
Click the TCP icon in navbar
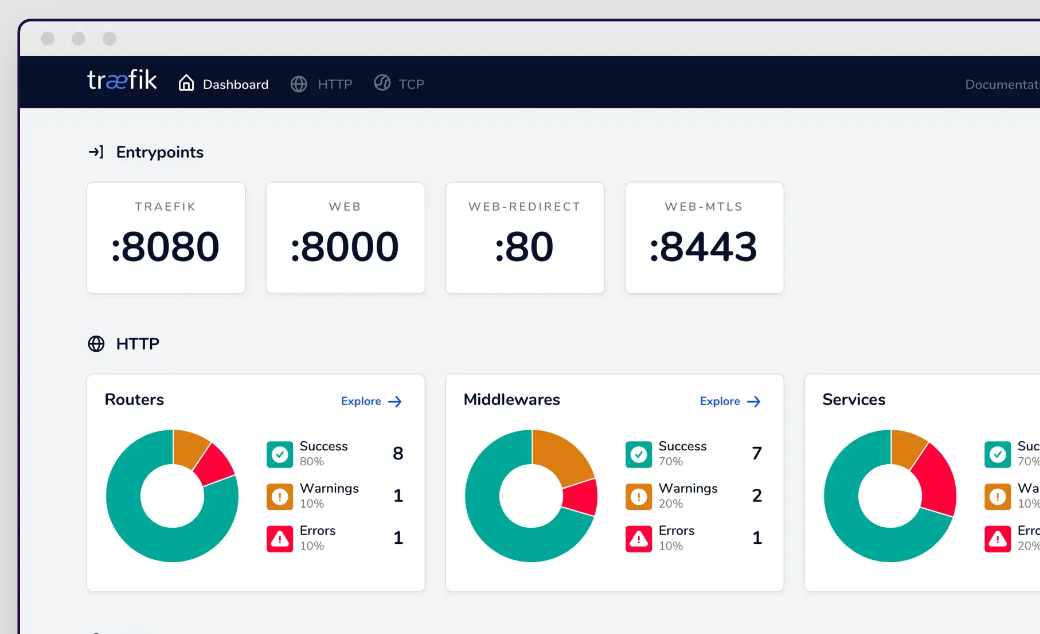(382, 83)
